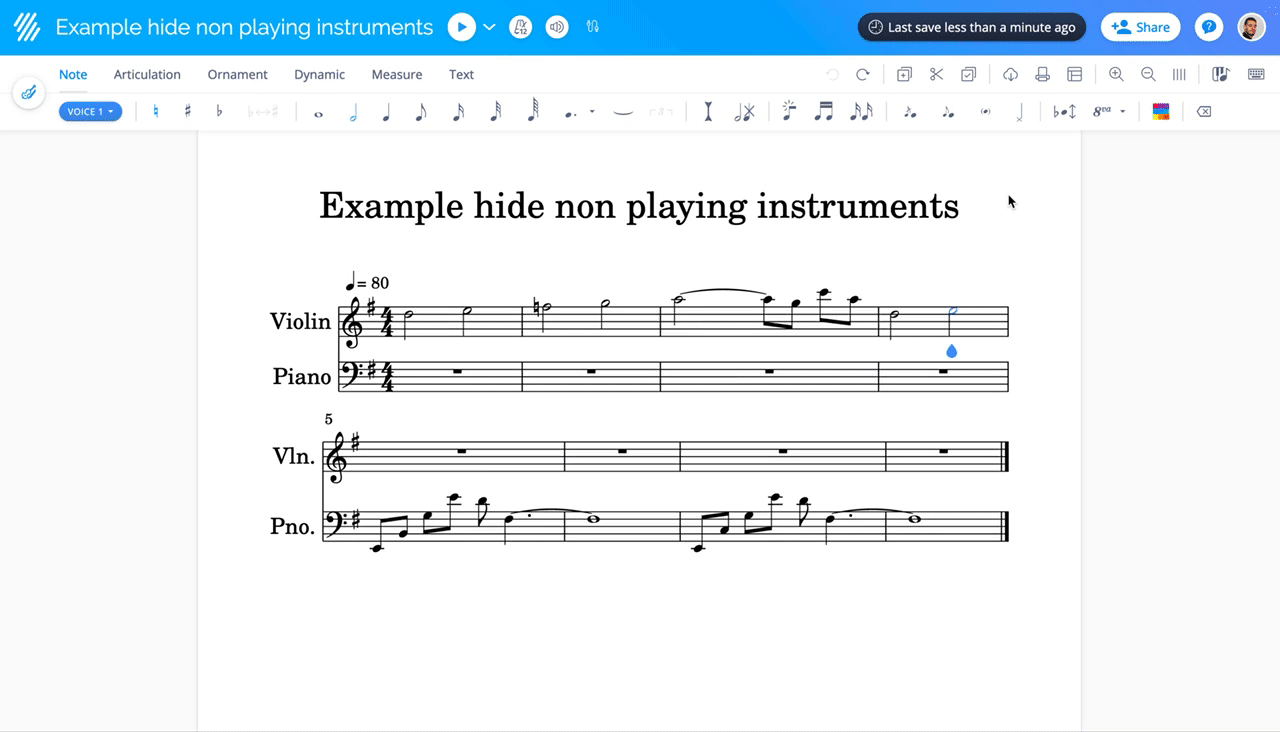Expand the 8va octave options
This screenshot has width=1280, height=732.
(x=1122, y=111)
